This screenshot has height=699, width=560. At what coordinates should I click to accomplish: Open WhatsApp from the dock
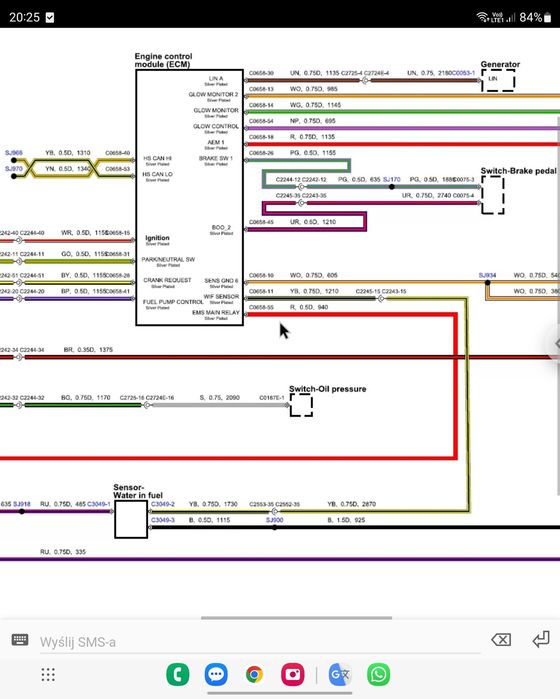[x=378, y=674]
